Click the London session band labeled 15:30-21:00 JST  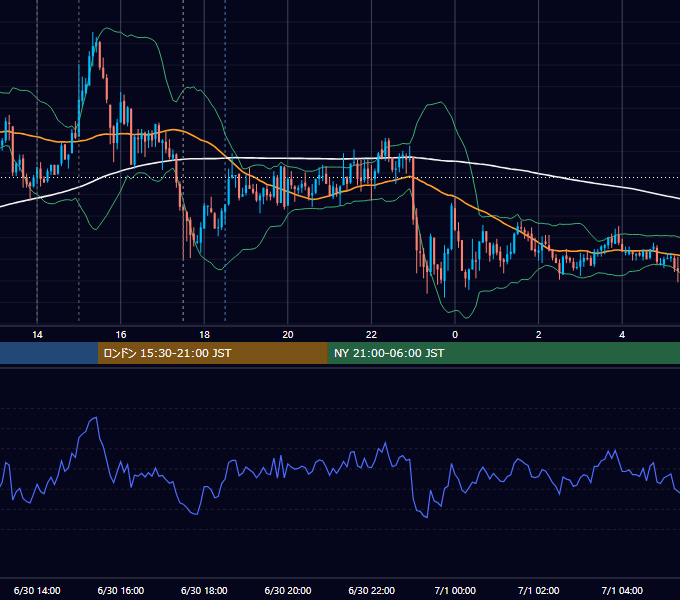coord(212,353)
